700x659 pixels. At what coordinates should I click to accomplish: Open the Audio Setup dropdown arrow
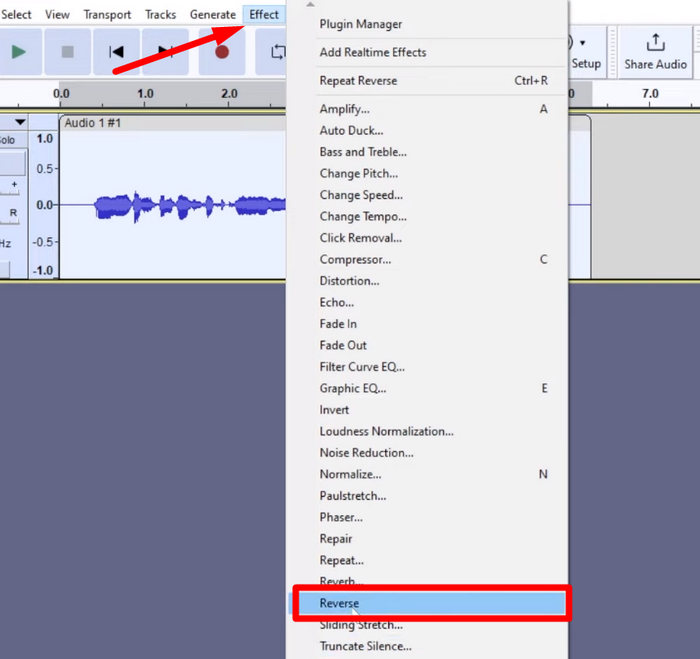pyautogui.click(x=582, y=43)
